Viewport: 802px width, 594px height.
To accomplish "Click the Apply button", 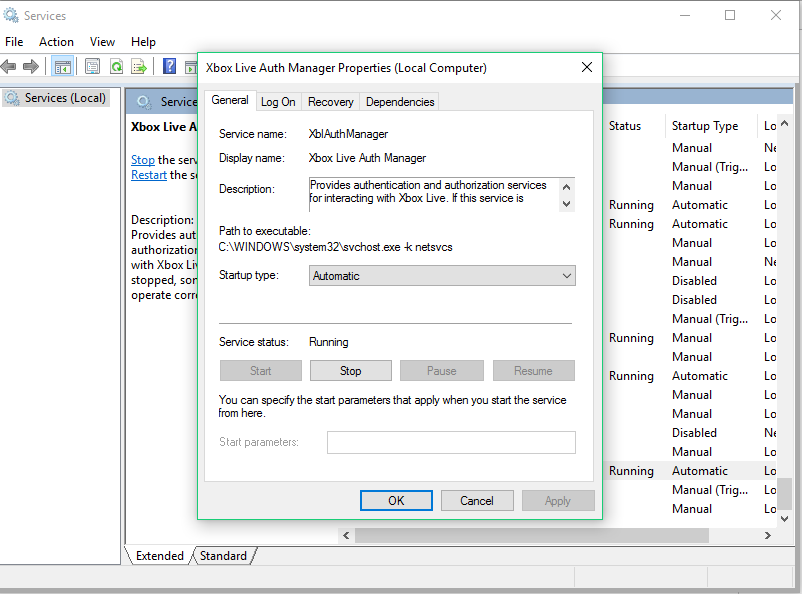I will (558, 501).
